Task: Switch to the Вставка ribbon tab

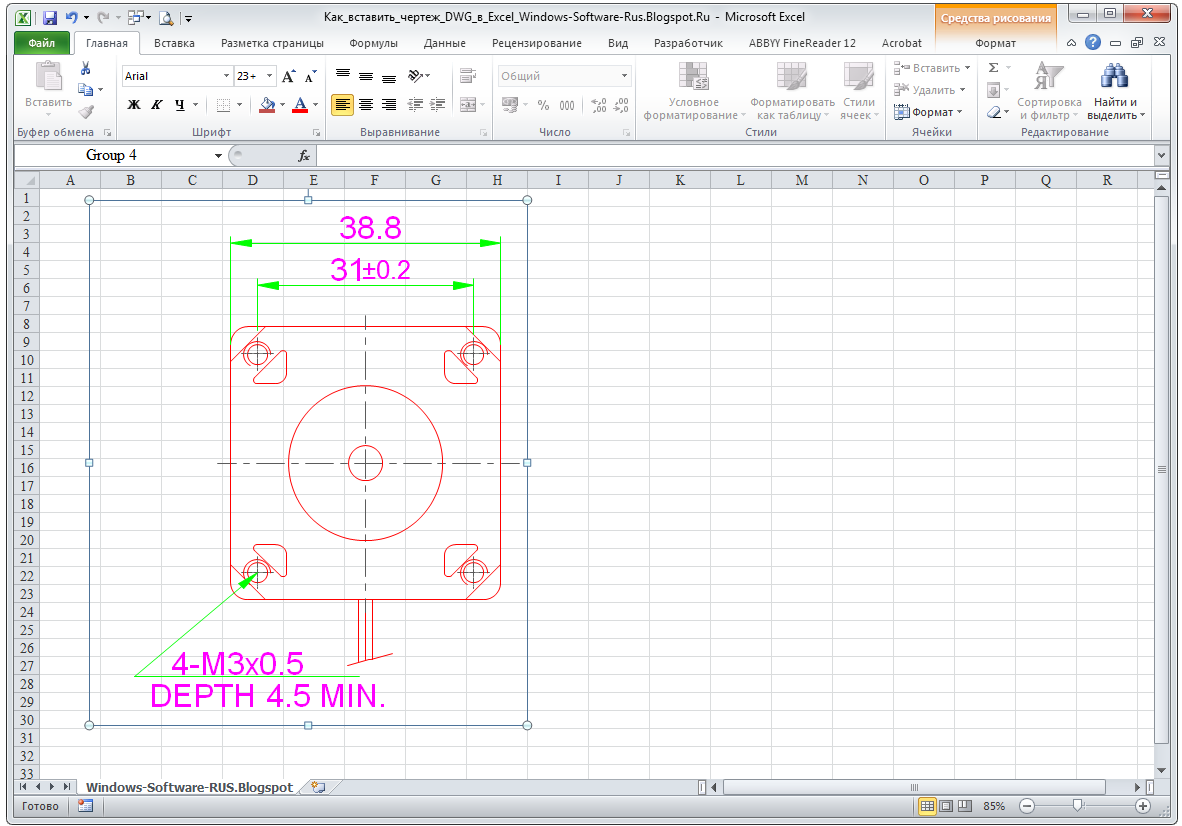Action: point(174,43)
